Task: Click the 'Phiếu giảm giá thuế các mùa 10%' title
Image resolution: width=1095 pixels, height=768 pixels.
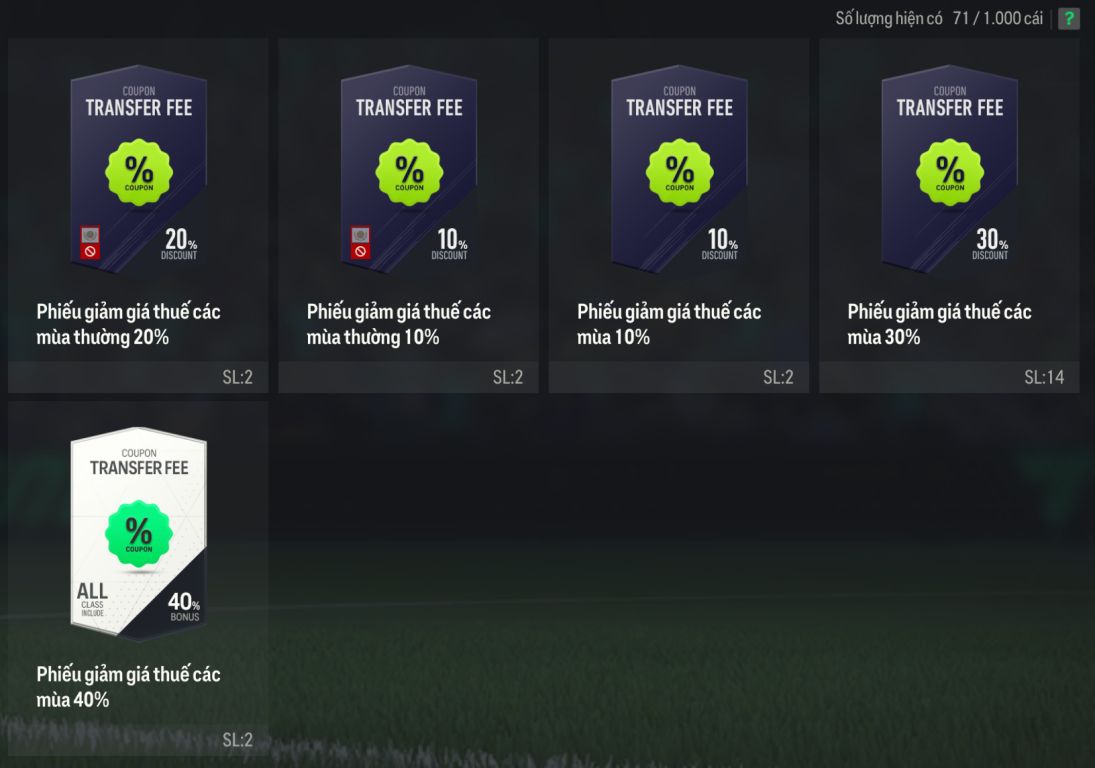Action: (x=669, y=324)
